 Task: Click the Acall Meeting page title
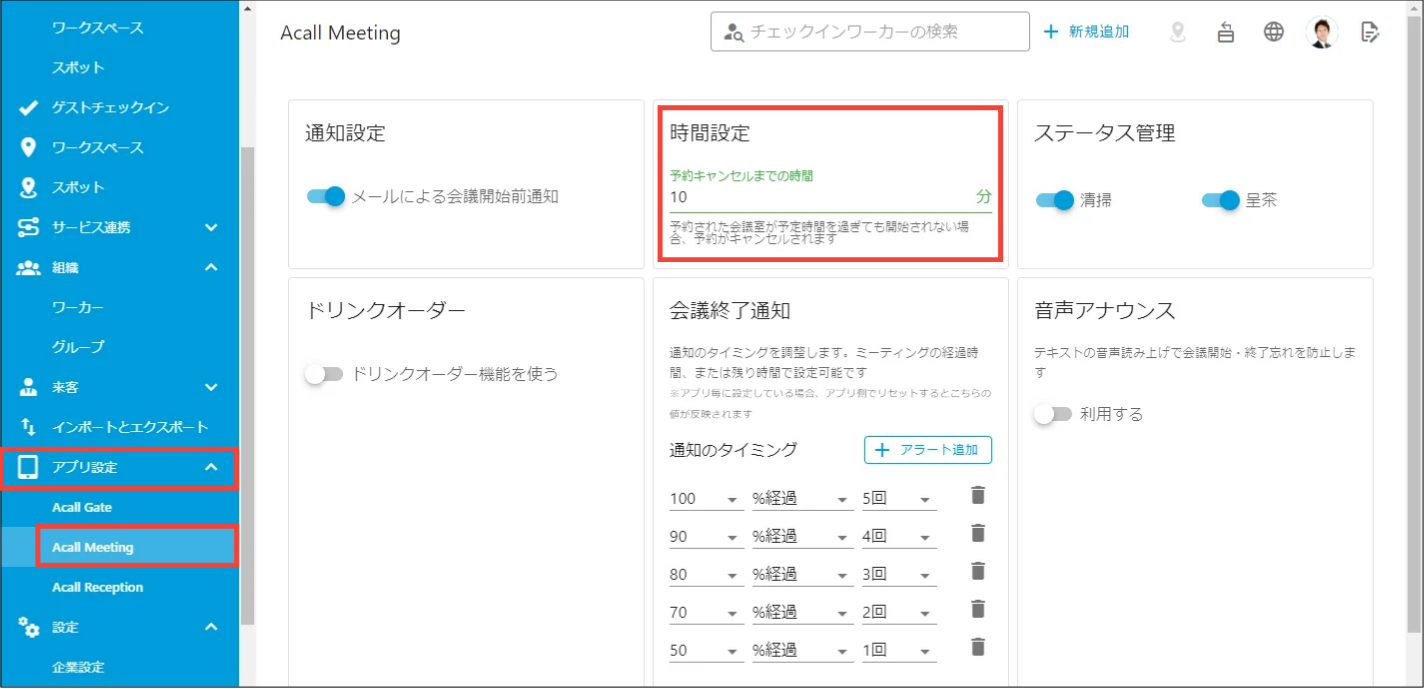(340, 33)
